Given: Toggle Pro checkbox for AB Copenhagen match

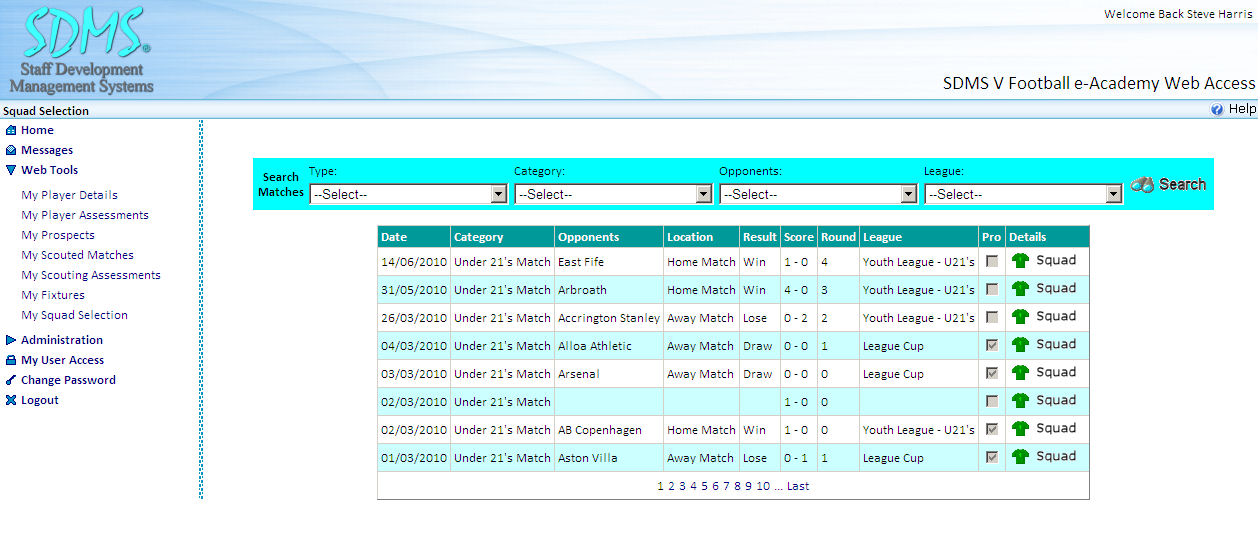Looking at the screenshot, I should coord(991,430).
